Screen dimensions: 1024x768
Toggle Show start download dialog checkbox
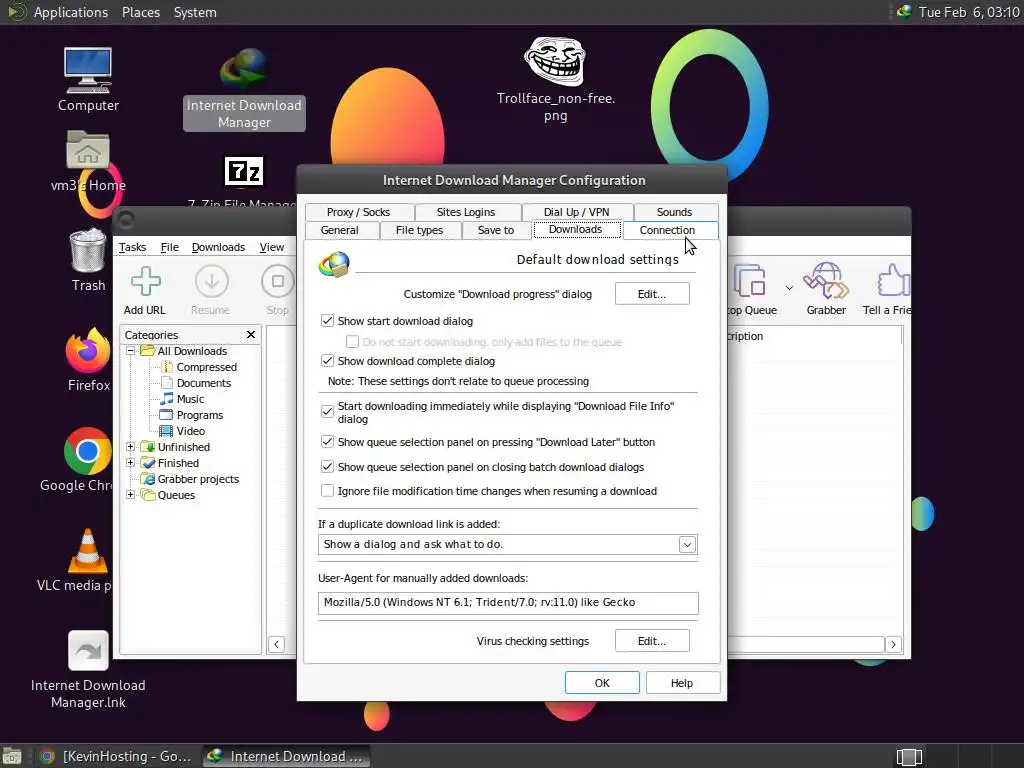click(327, 321)
